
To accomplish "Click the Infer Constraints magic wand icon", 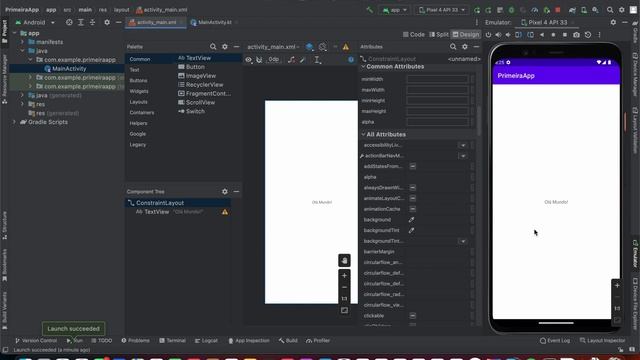I will pyautogui.click(x=303, y=60).
